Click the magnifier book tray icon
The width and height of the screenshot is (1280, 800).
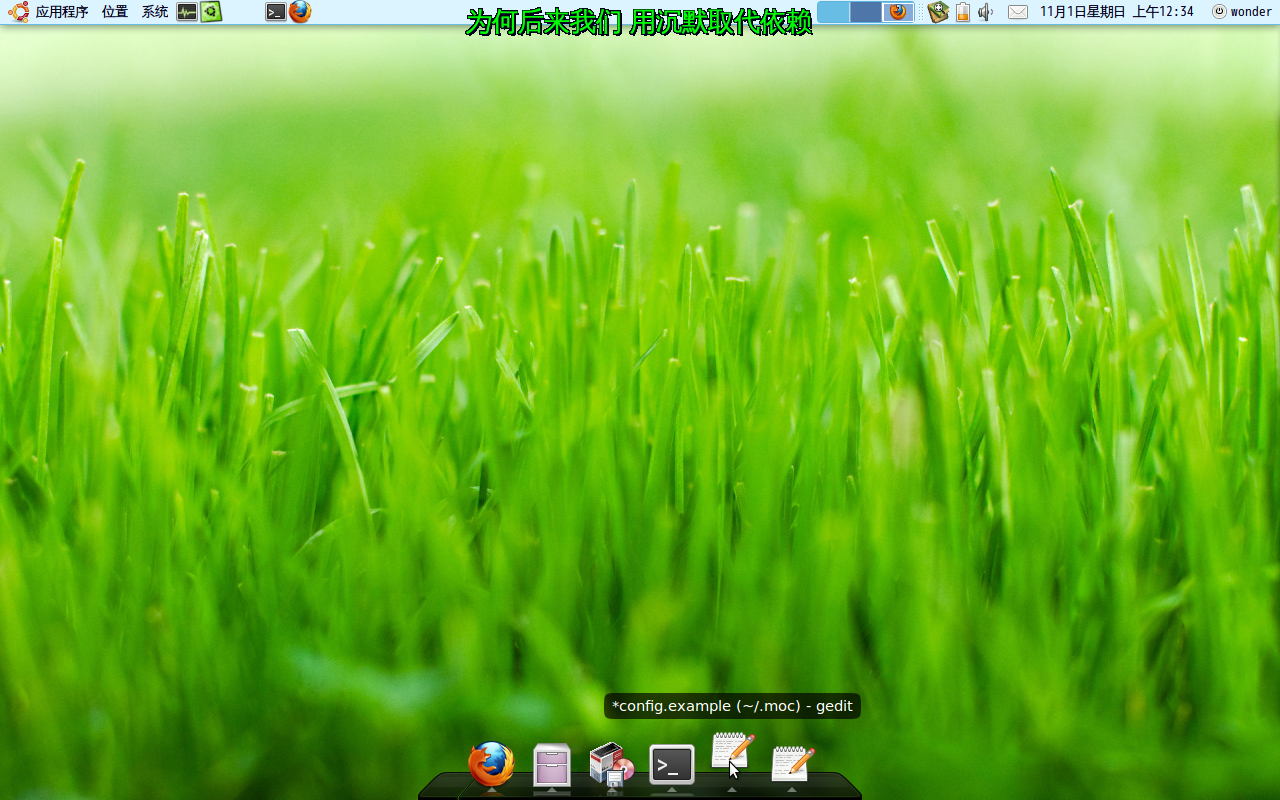pos(938,12)
